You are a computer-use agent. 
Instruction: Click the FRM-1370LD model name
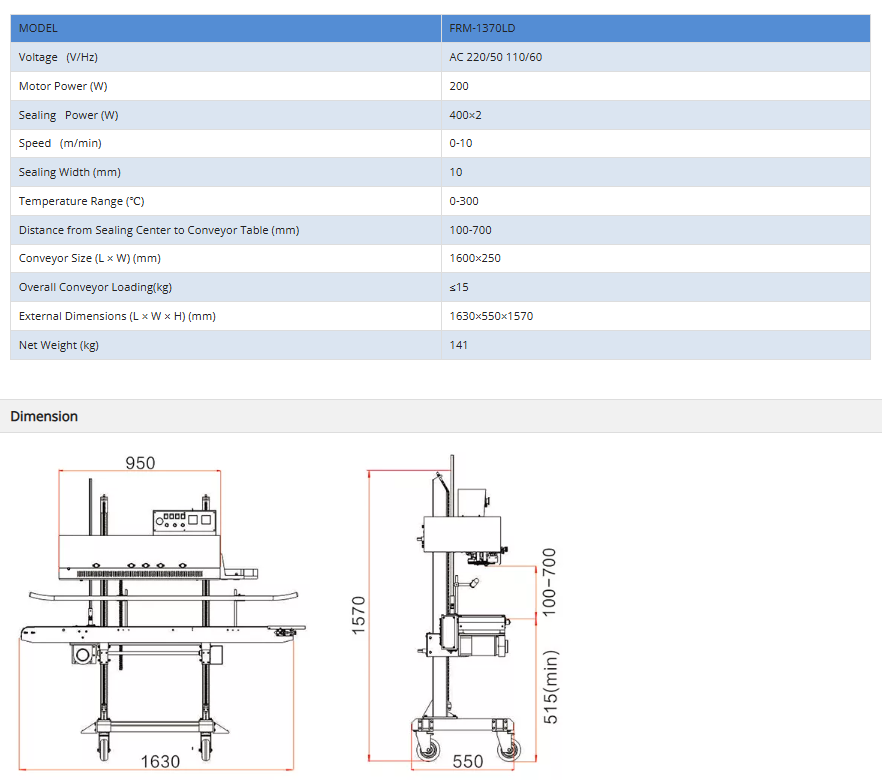[x=482, y=28]
